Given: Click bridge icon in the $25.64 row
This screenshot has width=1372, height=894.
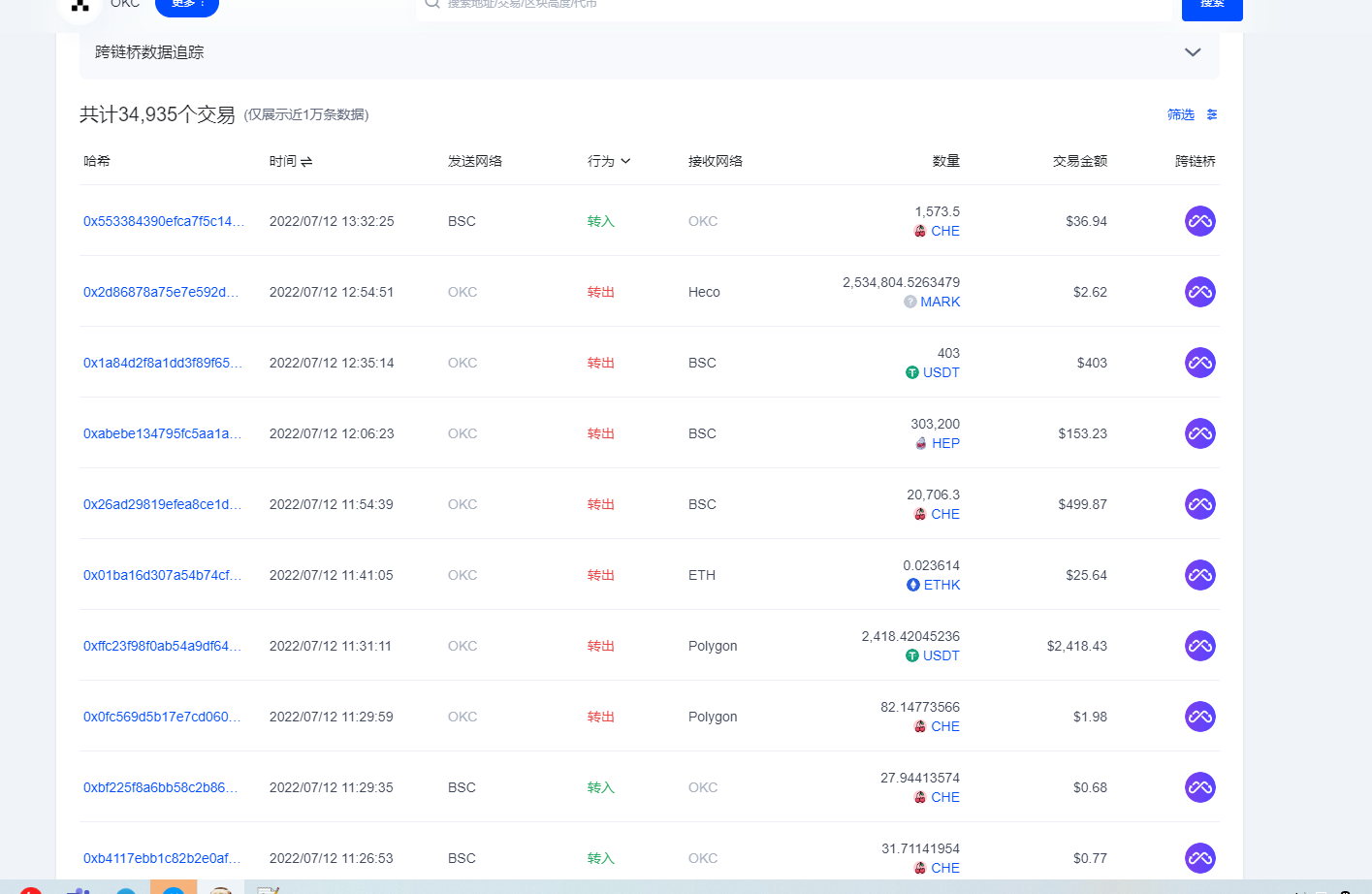Looking at the screenshot, I should tap(1199, 575).
